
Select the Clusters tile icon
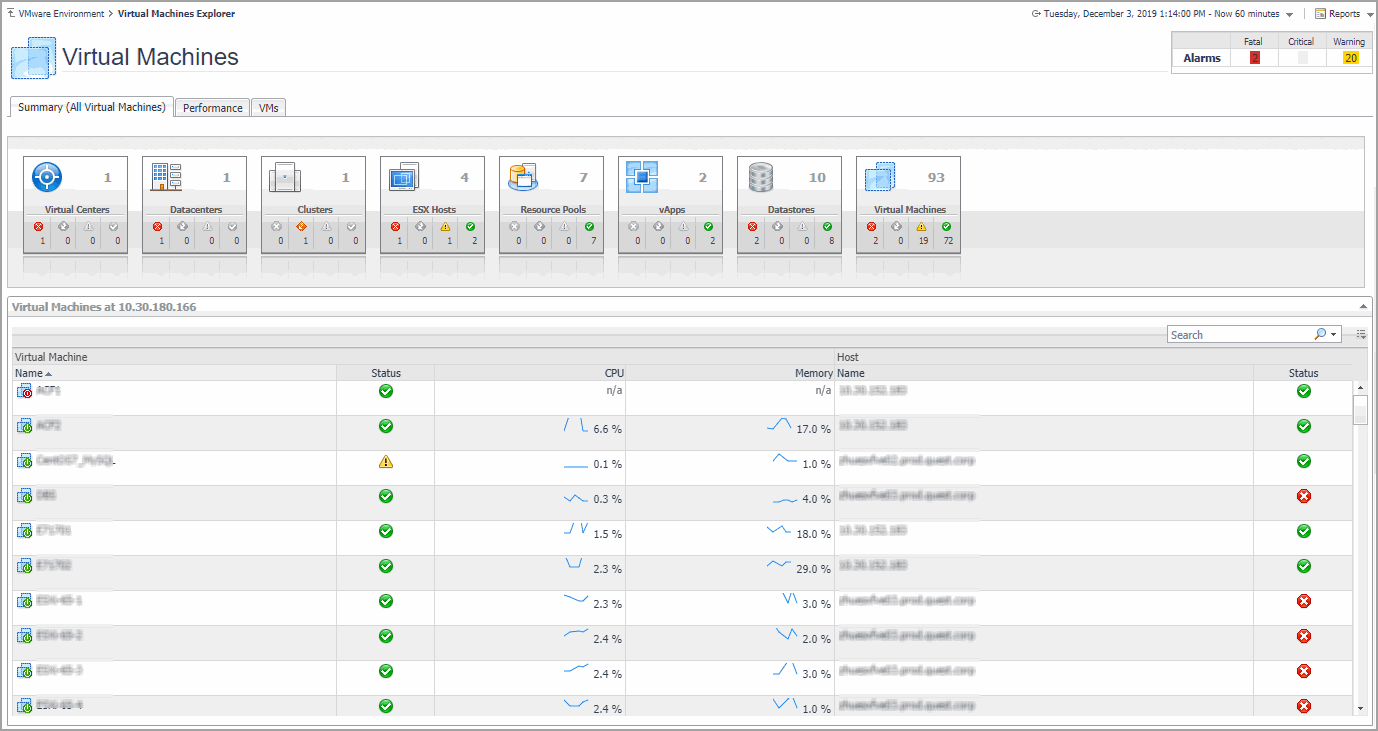[x=285, y=177]
